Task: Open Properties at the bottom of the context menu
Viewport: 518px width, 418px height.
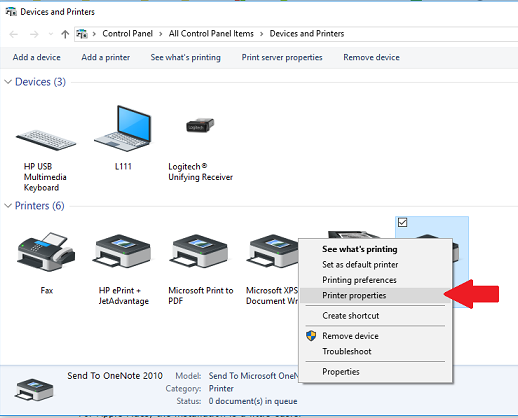Action: tap(375, 372)
